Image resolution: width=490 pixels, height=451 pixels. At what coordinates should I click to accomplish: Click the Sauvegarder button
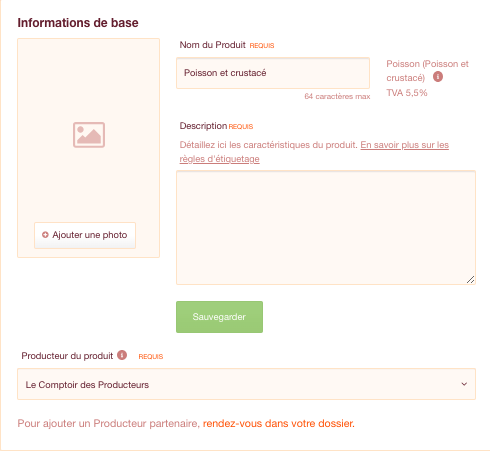[x=219, y=317]
